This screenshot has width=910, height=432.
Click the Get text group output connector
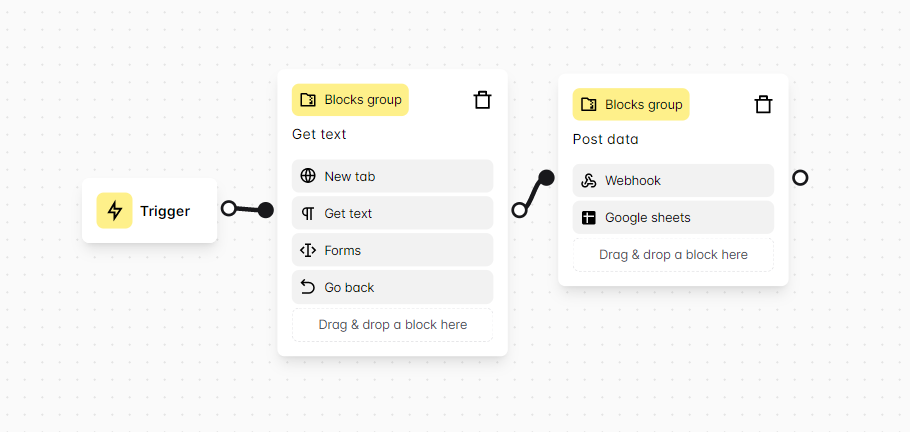coord(519,210)
